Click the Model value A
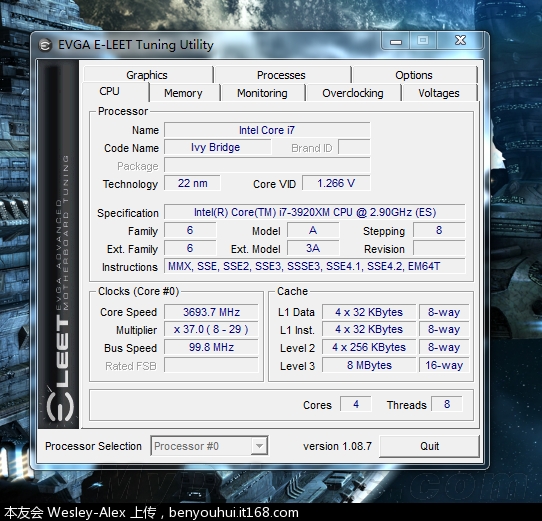The width and height of the screenshot is (542, 521). point(313,230)
